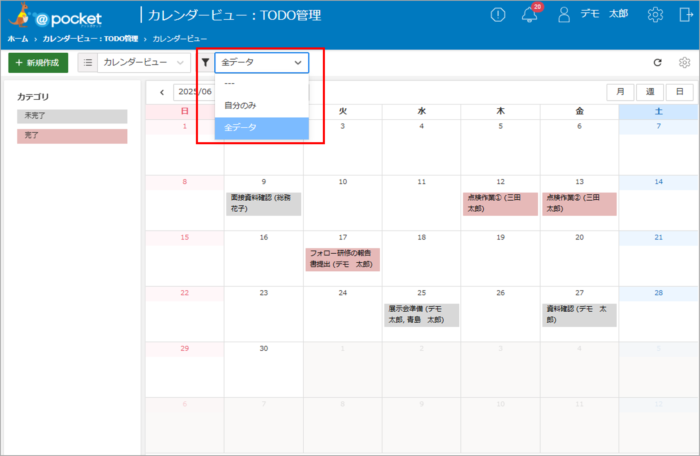Open the notifications bell icon
Viewport: 700px width, 456px height.
pos(529,15)
